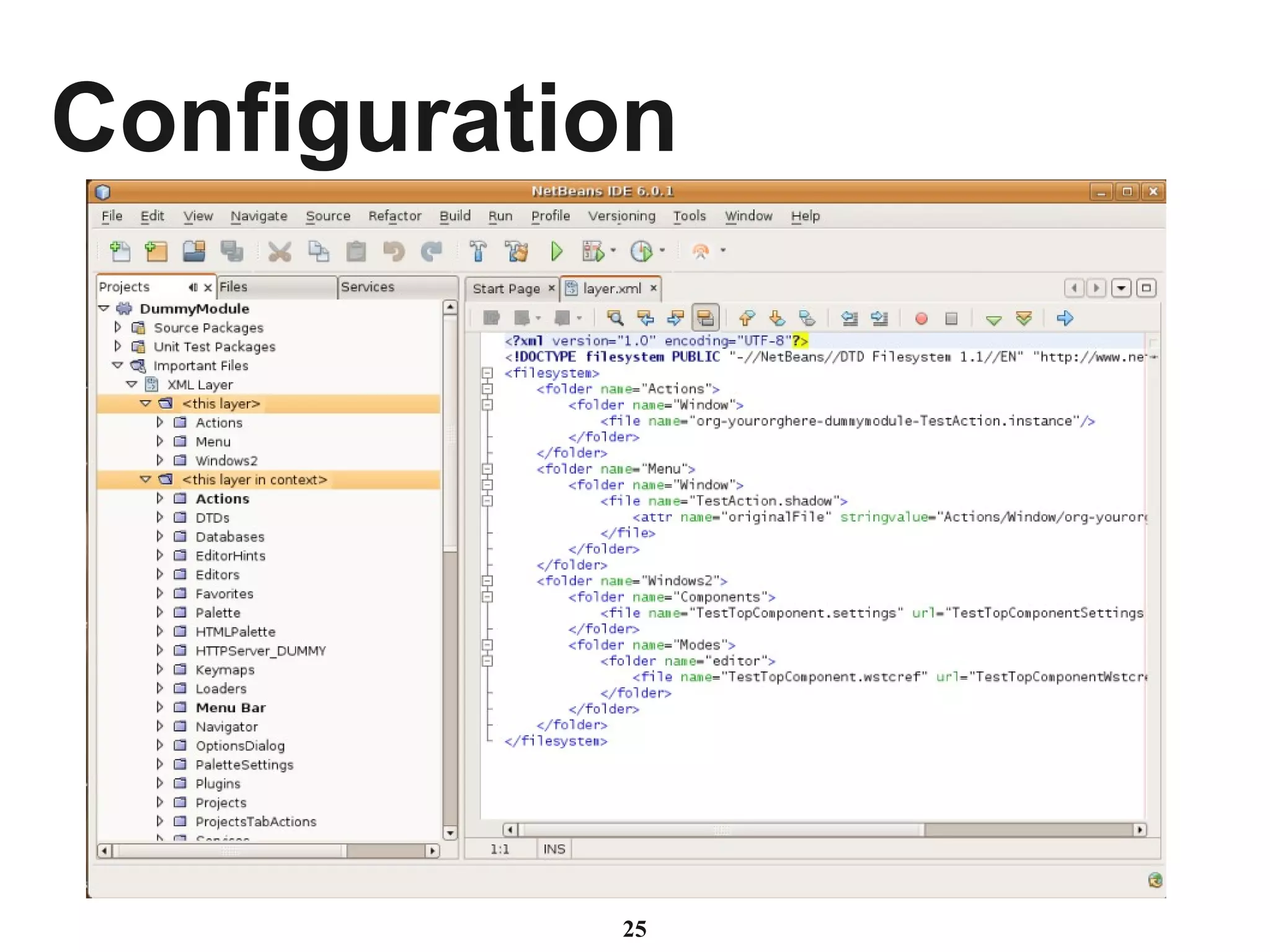Click the Profile Main Project clock icon

tap(641, 251)
